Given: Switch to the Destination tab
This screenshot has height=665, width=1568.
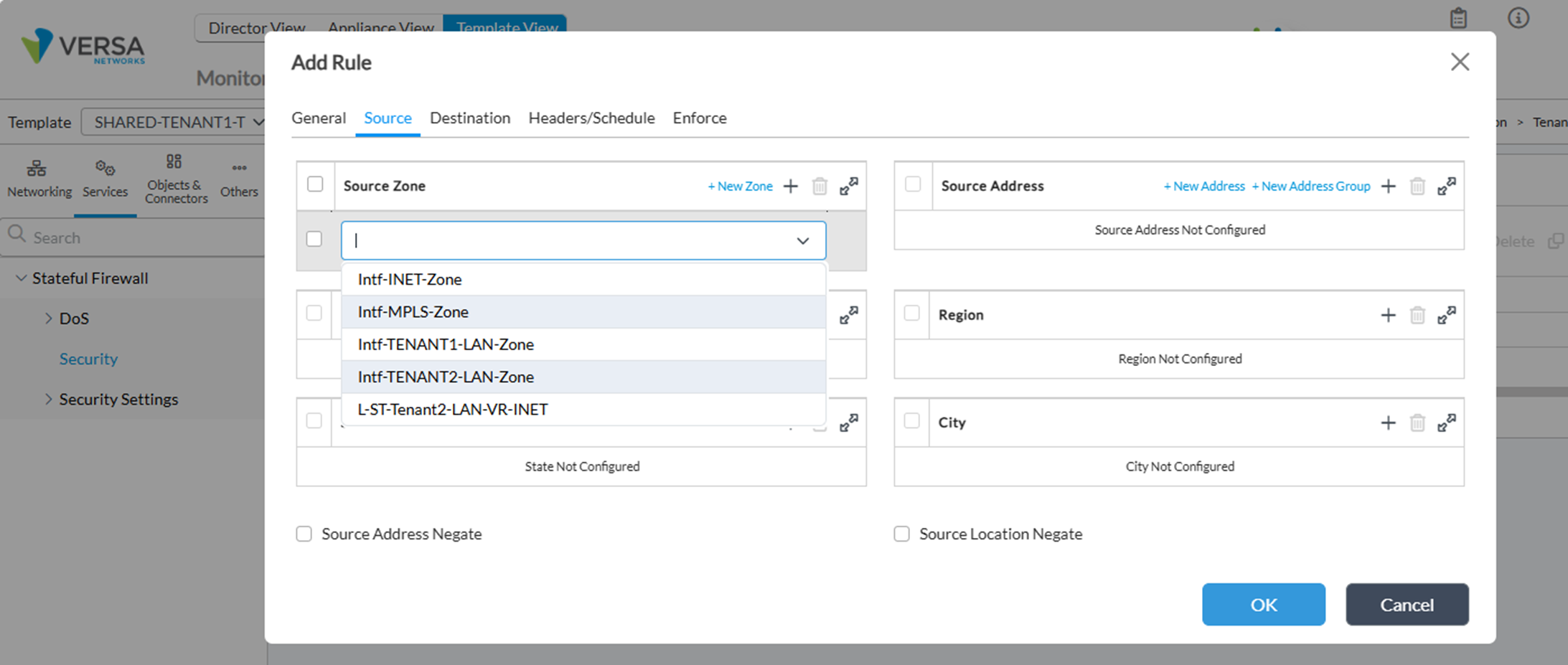Looking at the screenshot, I should (x=470, y=118).
